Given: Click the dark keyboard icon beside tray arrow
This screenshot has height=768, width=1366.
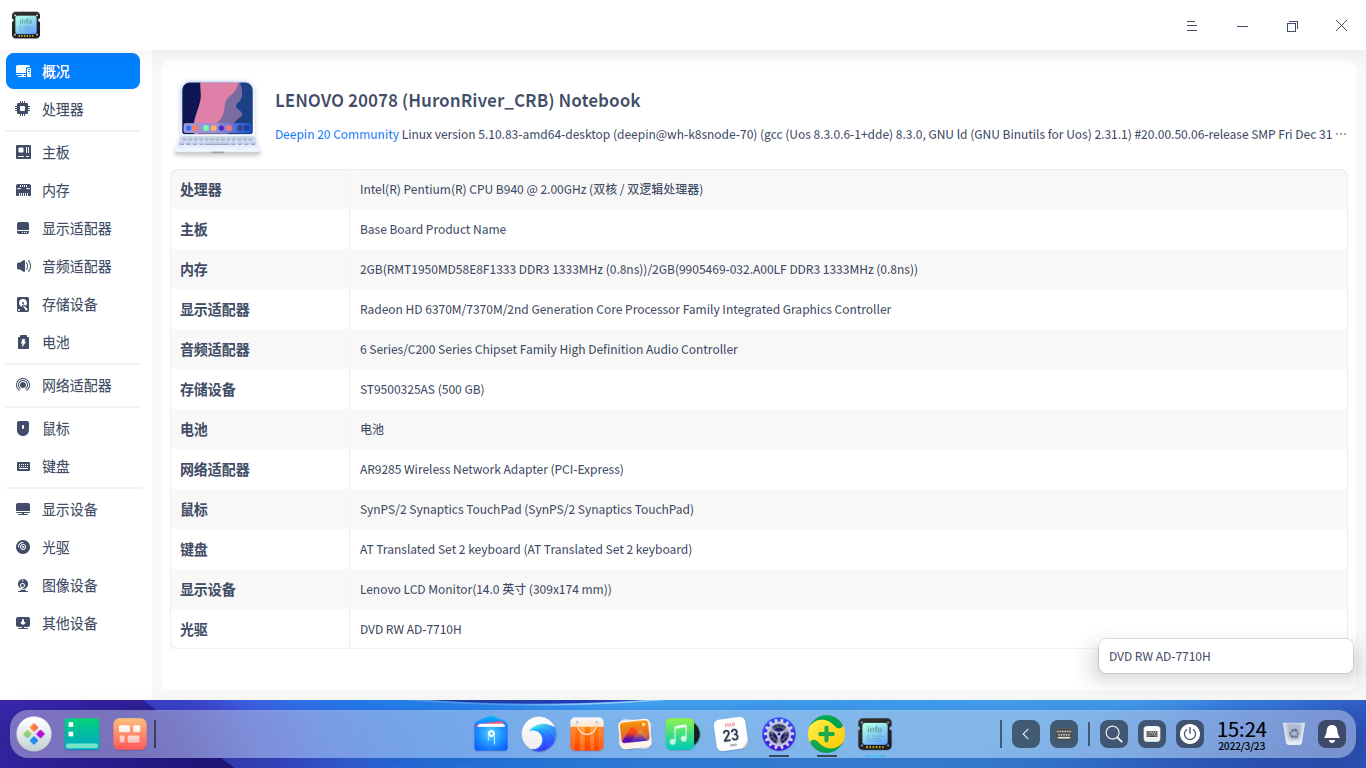Looking at the screenshot, I should (x=1064, y=735).
